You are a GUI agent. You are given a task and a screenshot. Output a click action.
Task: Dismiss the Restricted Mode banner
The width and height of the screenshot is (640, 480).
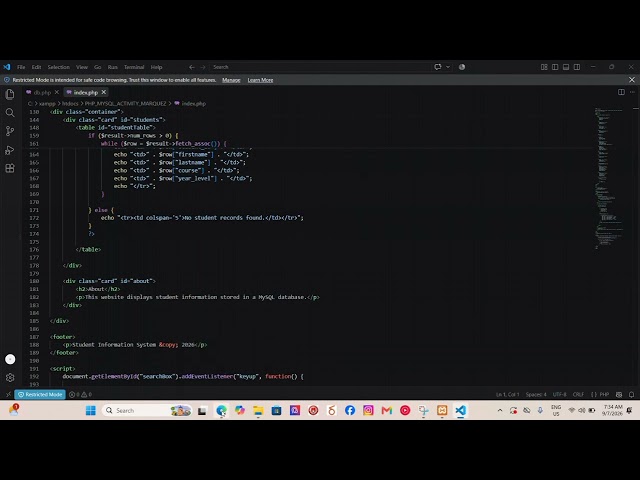(632, 80)
